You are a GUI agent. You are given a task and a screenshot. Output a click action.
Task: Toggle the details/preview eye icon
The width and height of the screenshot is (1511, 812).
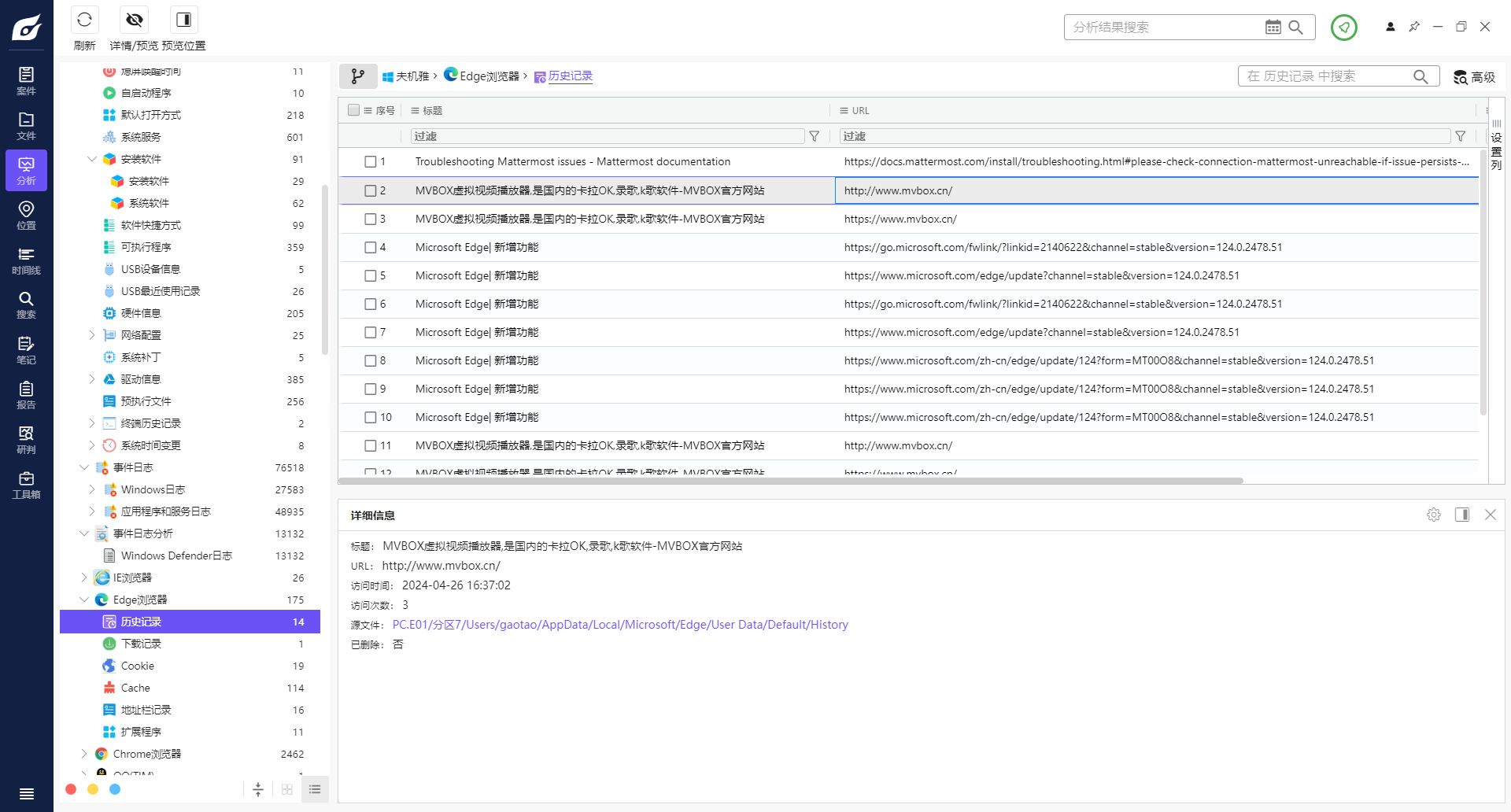135,20
